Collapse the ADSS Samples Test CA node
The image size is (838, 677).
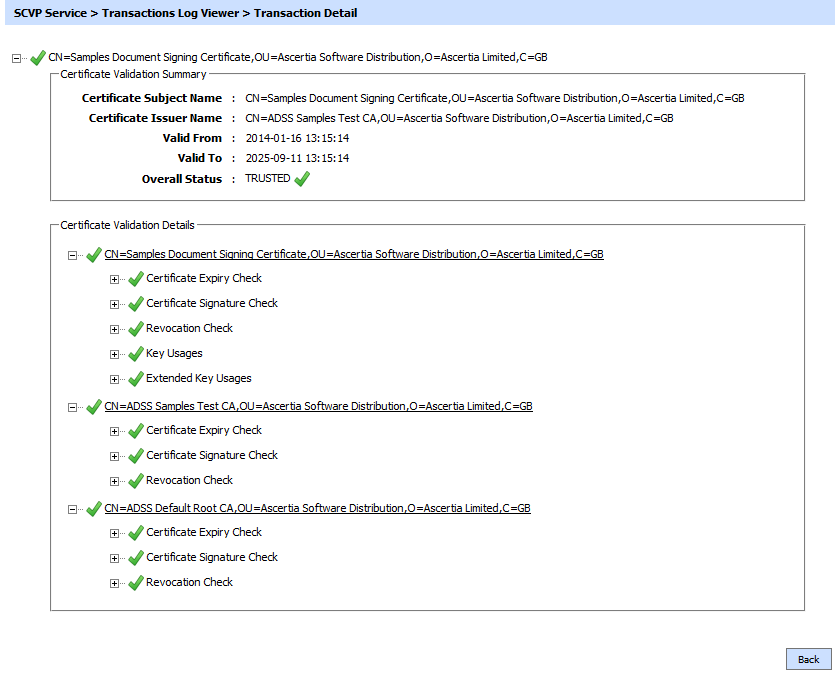pyautogui.click(x=72, y=408)
